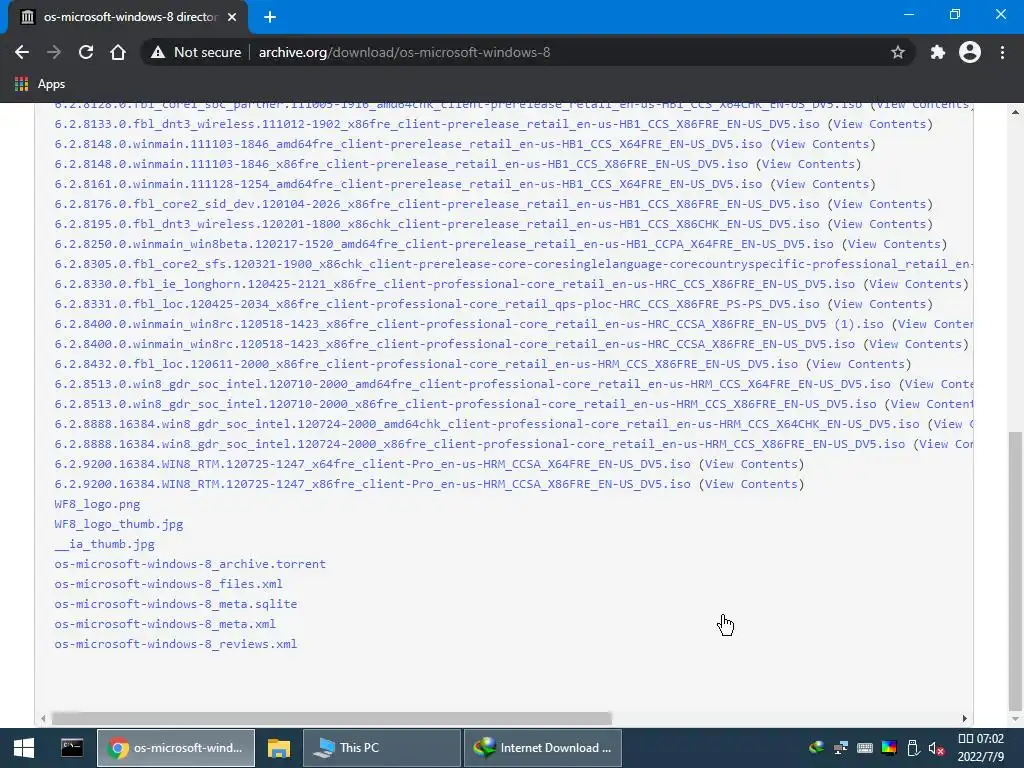Open os-microsoft-windows-8_meta.sqlite
This screenshot has width=1024, height=768.
pyautogui.click(x=176, y=604)
